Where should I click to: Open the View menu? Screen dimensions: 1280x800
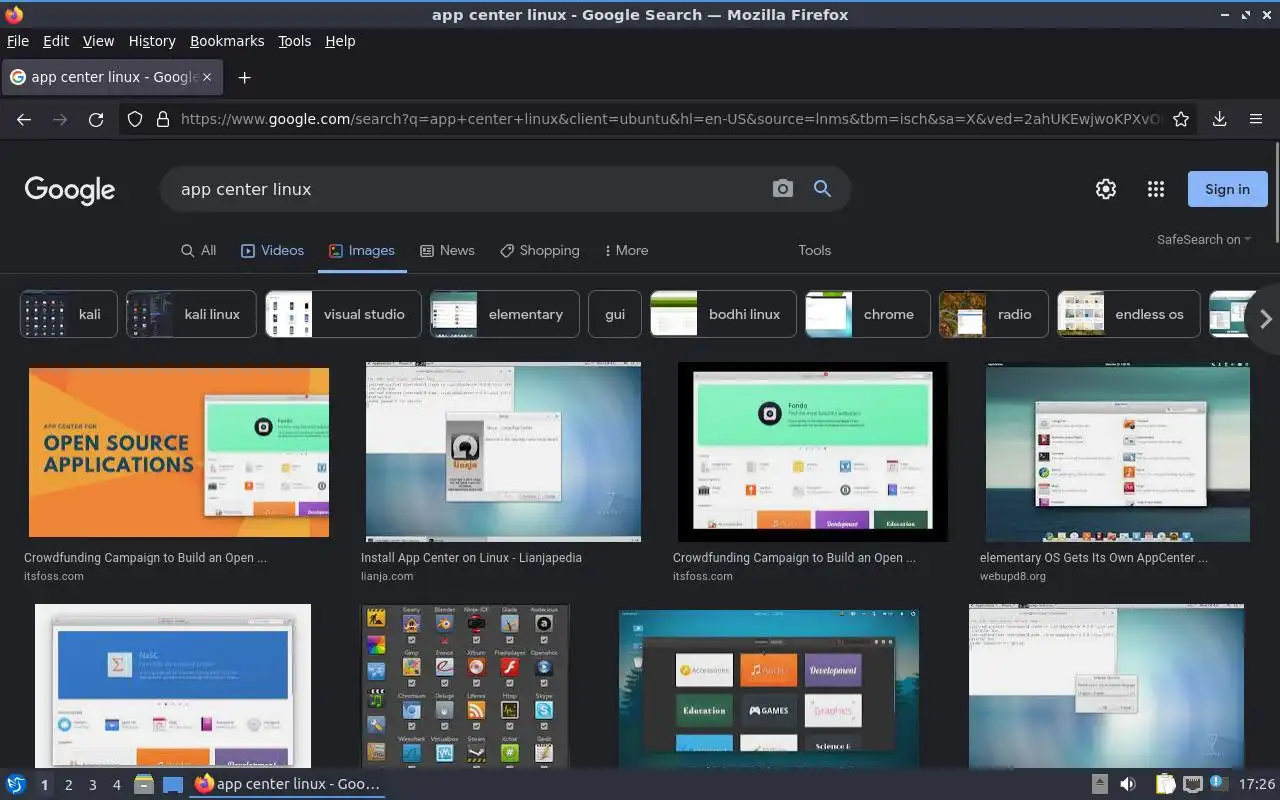tap(98, 41)
